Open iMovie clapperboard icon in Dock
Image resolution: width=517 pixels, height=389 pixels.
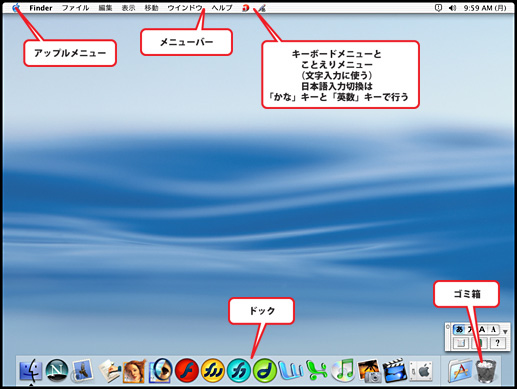(395, 370)
